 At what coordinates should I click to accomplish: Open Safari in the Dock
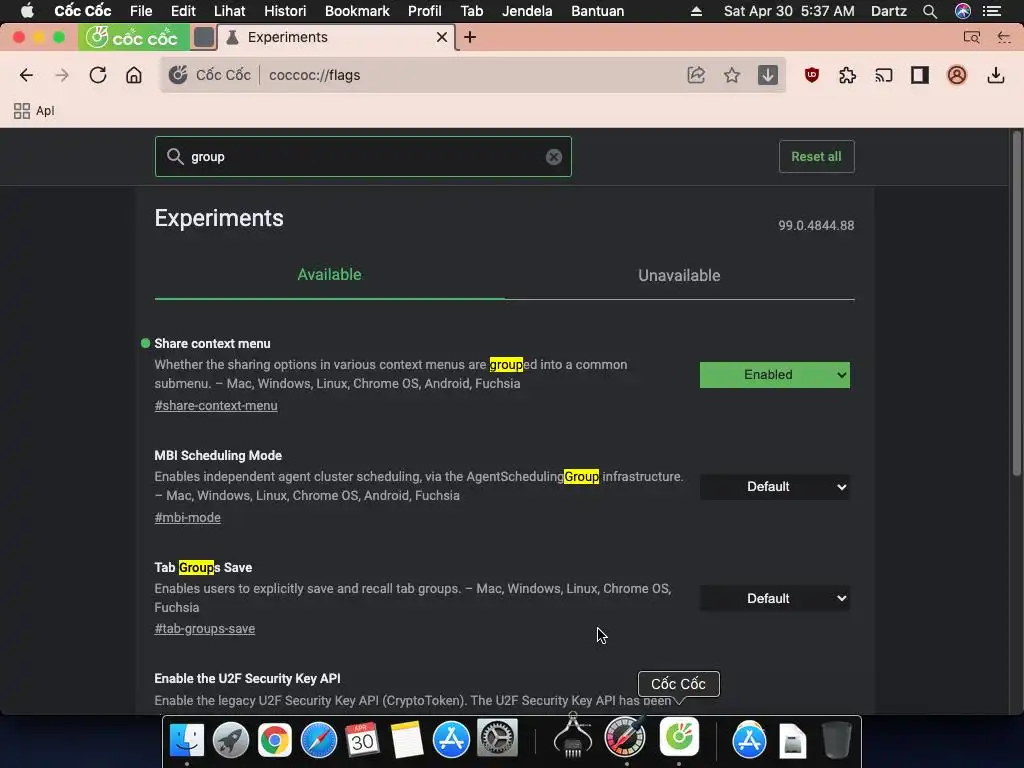319,740
